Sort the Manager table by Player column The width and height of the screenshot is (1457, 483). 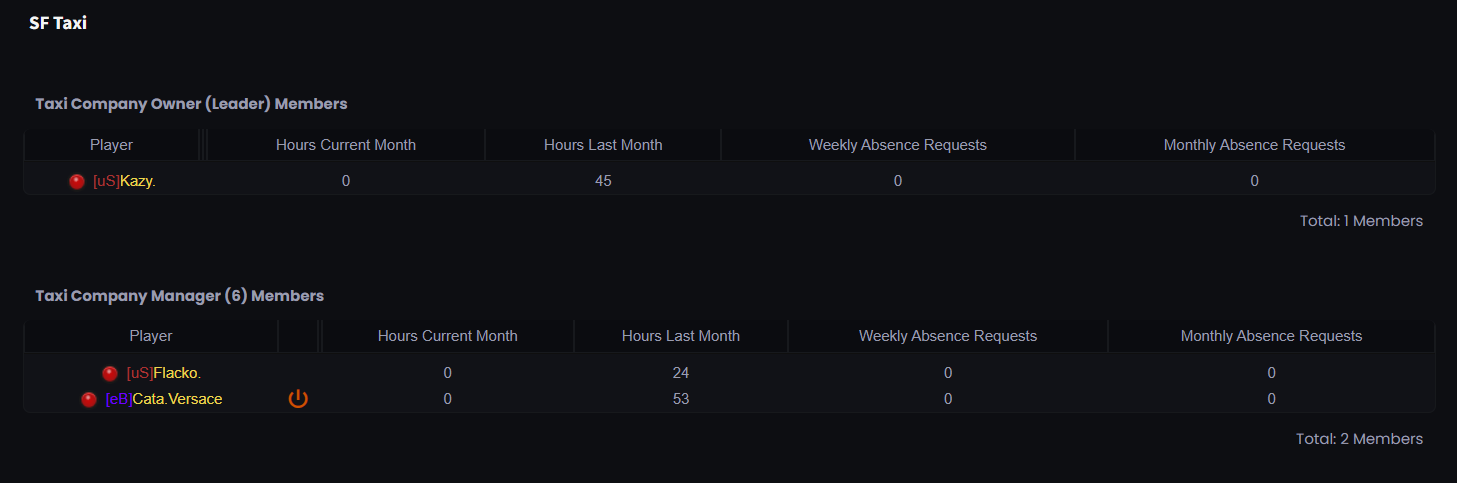[151, 336]
